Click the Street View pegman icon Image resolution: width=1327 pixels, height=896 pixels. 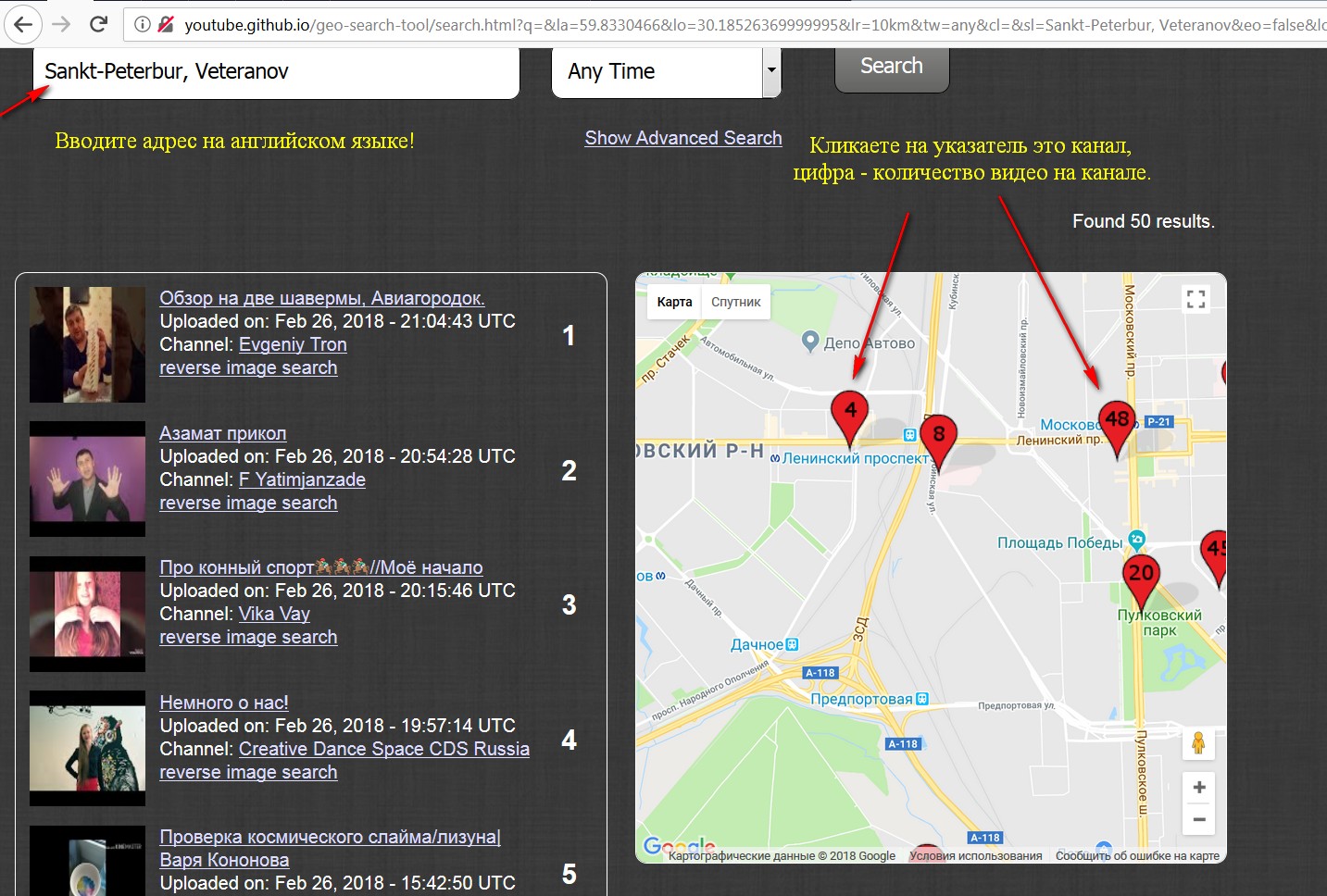tap(1198, 743)
